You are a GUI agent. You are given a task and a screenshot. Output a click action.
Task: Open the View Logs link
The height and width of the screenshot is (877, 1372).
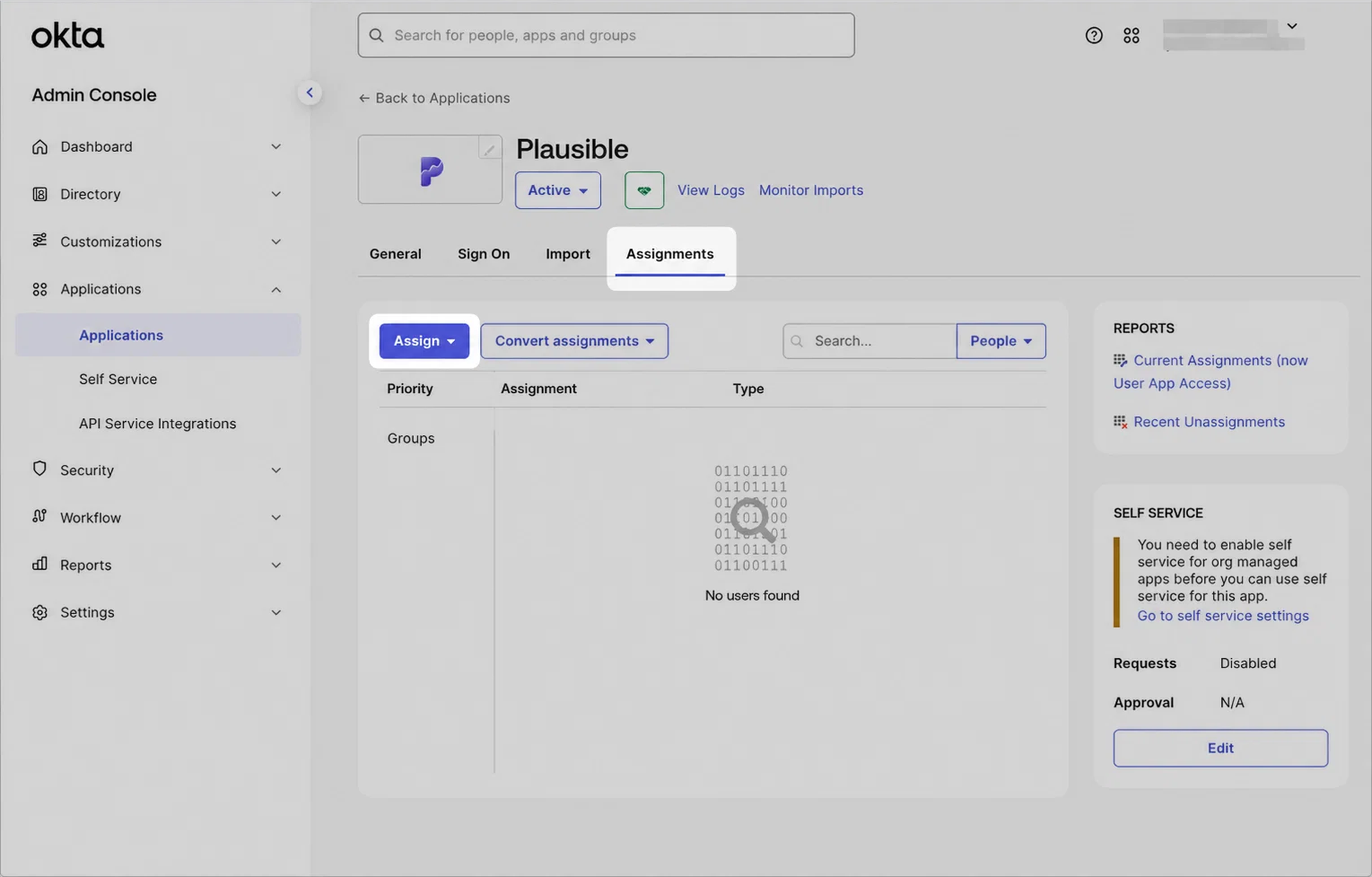(711, 190)
